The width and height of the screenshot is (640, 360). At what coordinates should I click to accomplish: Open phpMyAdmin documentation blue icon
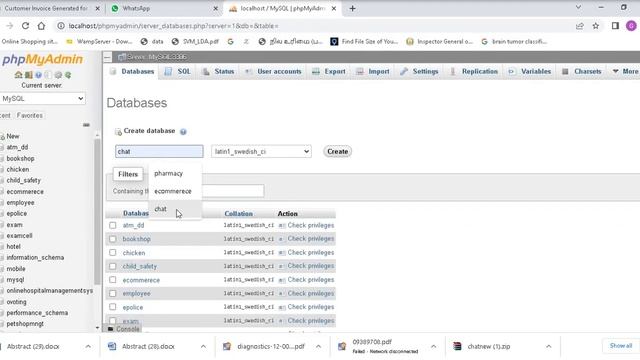click(x=38, y=75)
